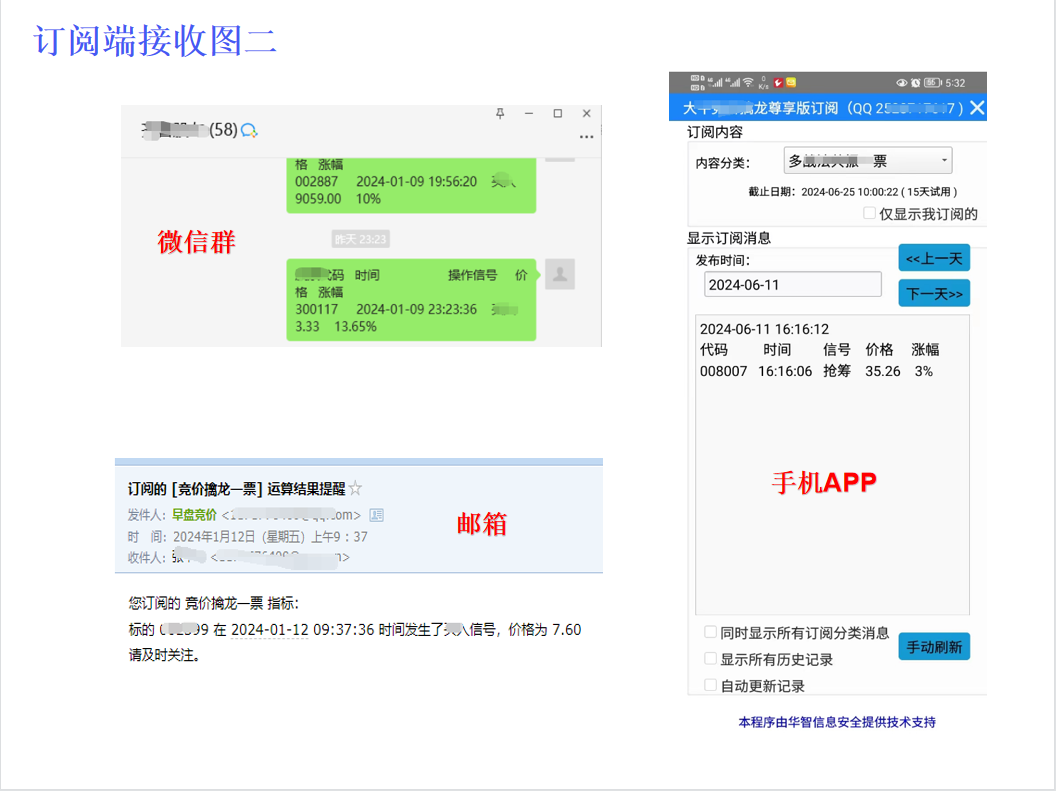This screenshot has width=1056, height=791.
Task: Tap the red notification icon in status bar
Action: point(776,82)
